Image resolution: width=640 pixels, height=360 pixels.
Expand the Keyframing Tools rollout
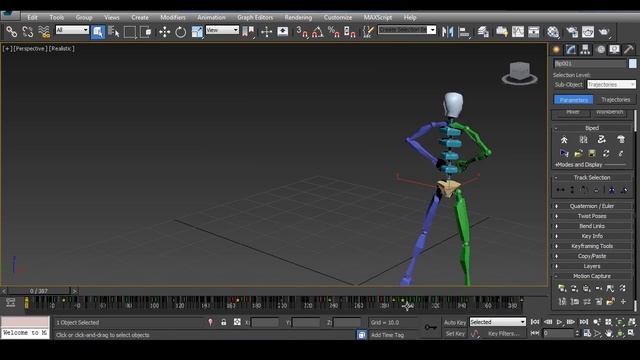[x=592, y=246]
